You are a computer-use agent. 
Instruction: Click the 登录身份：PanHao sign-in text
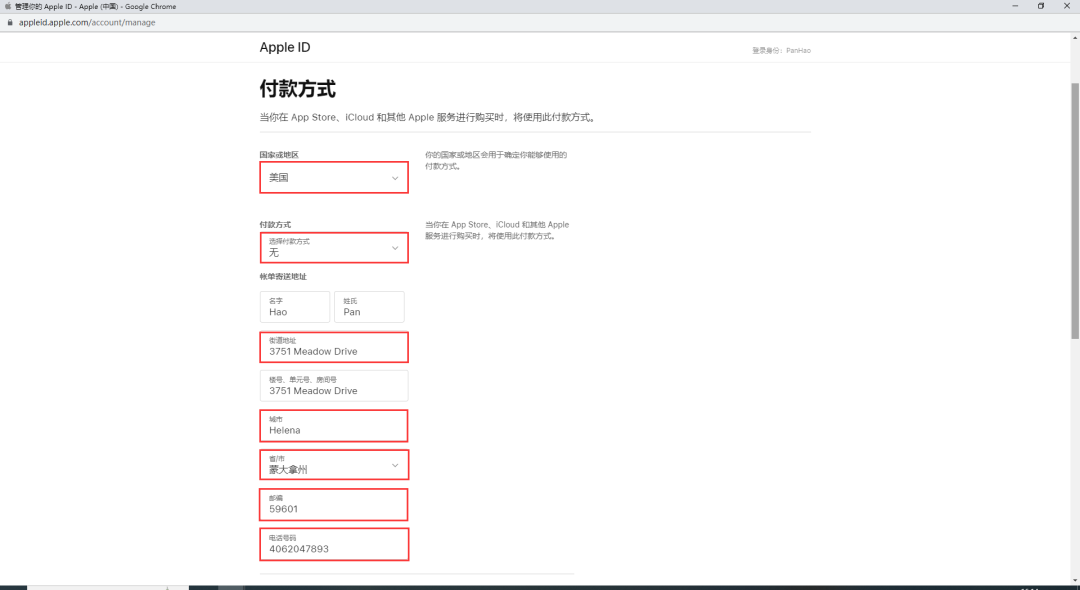pyautogui.click(x=781, y=50)
